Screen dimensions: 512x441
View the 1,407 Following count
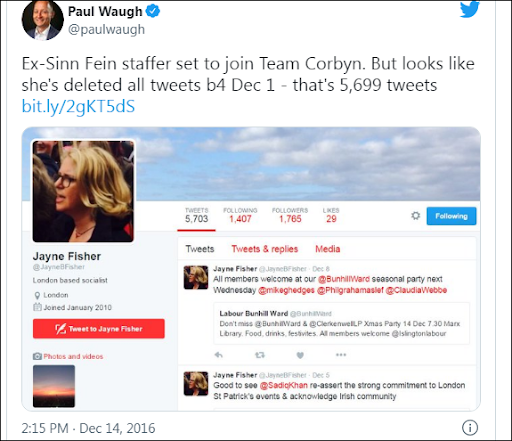[x=240, y=215]
